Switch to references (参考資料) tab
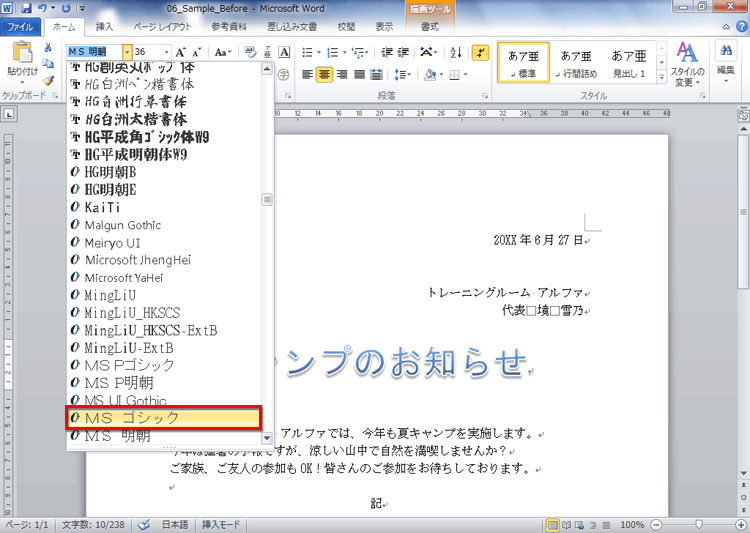This screenshot has height=533, width=750. click(x=229, y=27)
